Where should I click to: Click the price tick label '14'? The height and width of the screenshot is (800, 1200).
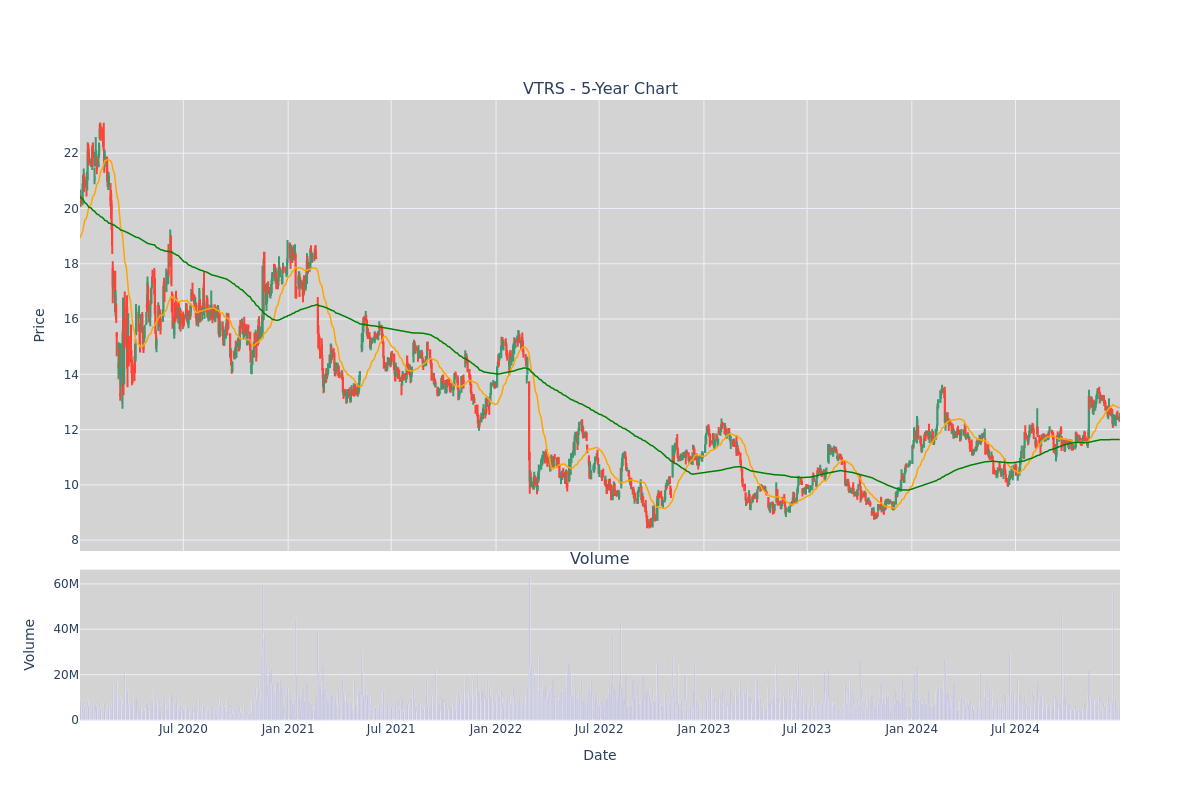71,374
